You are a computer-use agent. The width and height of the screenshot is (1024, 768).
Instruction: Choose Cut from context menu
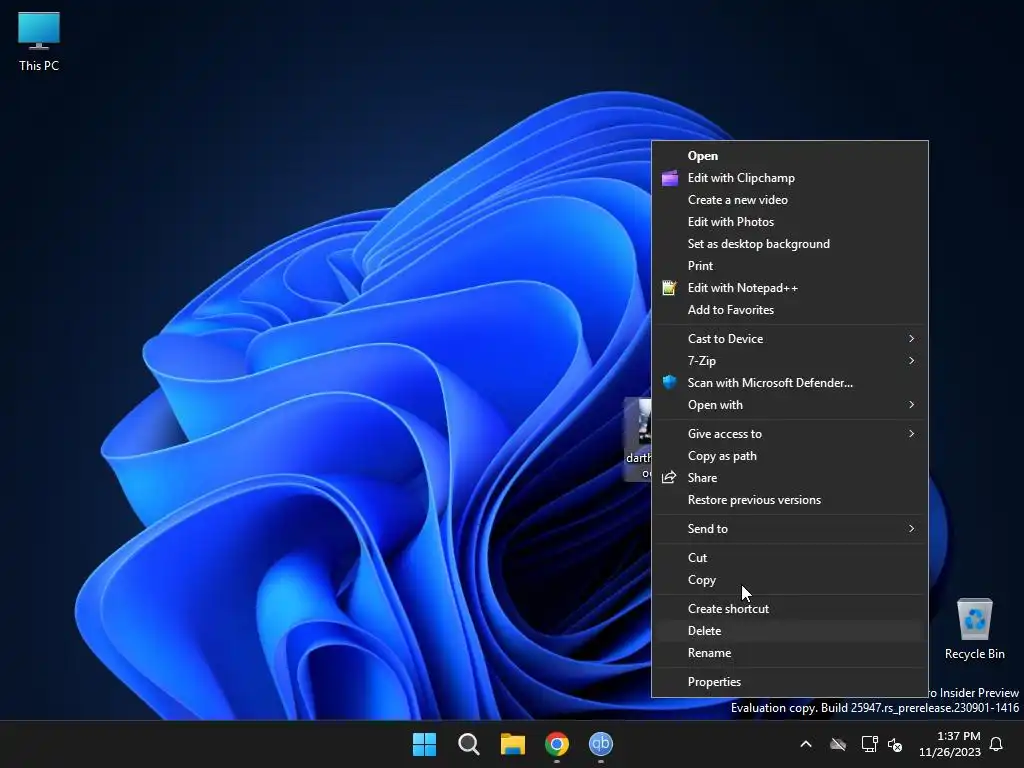click(x=790, y=558)
